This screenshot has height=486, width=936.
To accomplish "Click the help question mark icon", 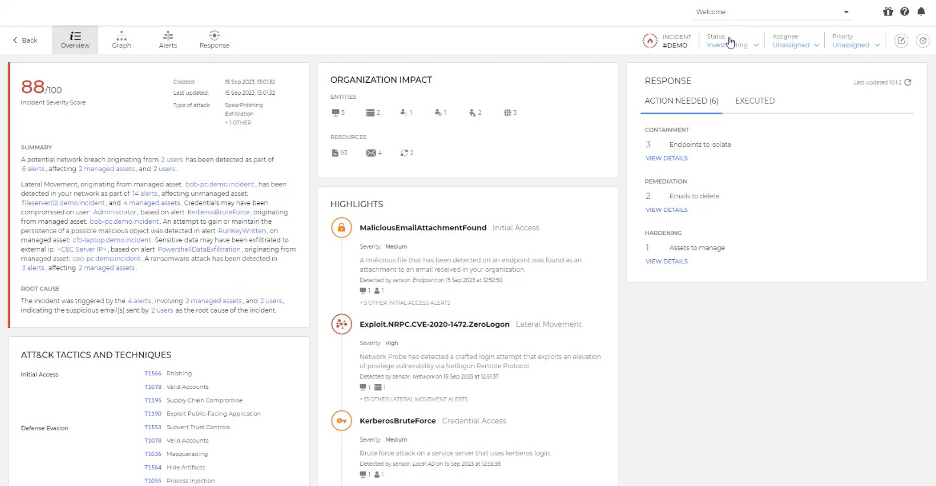I will 904,12.
